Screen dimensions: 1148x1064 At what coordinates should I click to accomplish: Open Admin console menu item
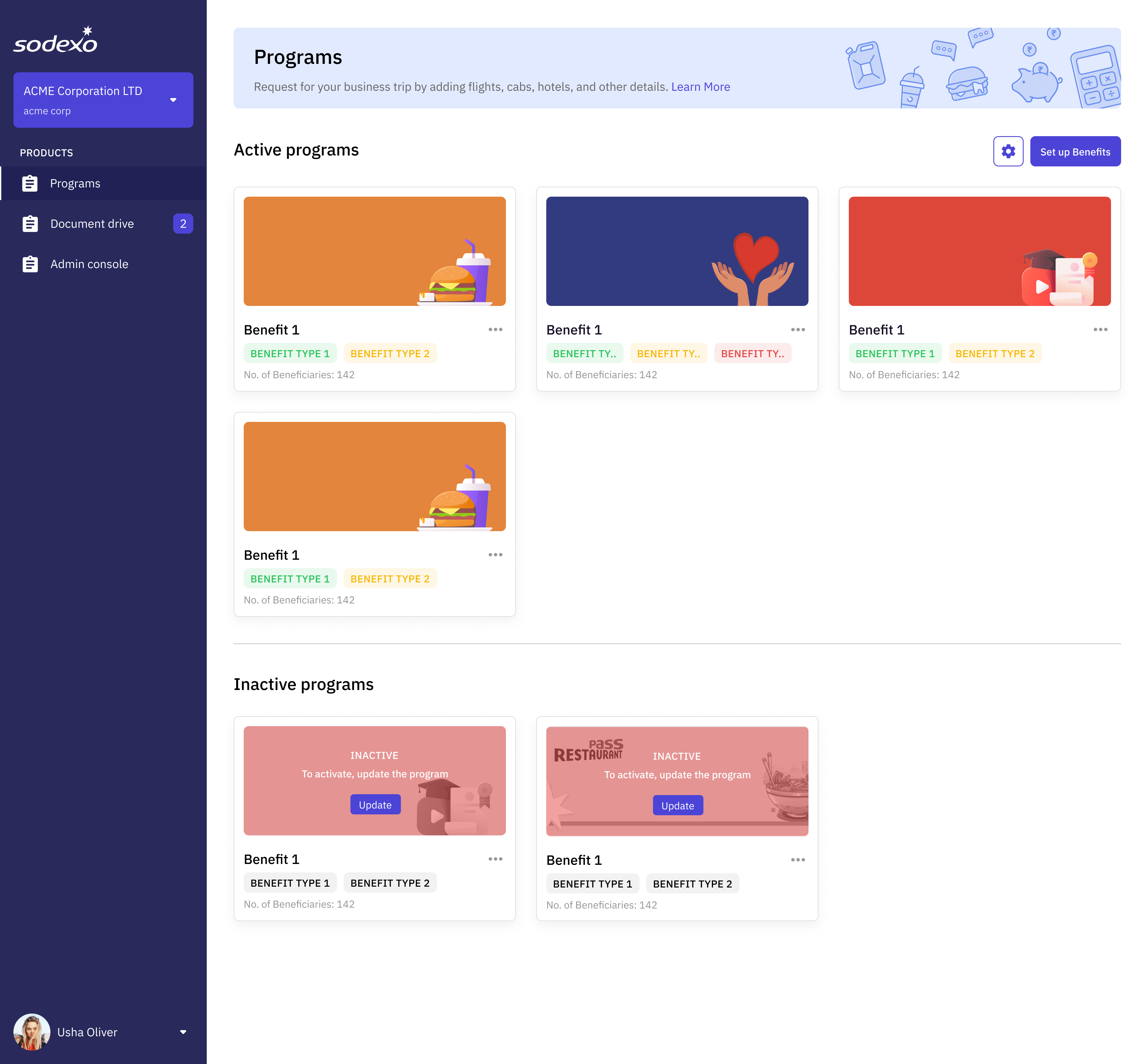tap(89, 264)
